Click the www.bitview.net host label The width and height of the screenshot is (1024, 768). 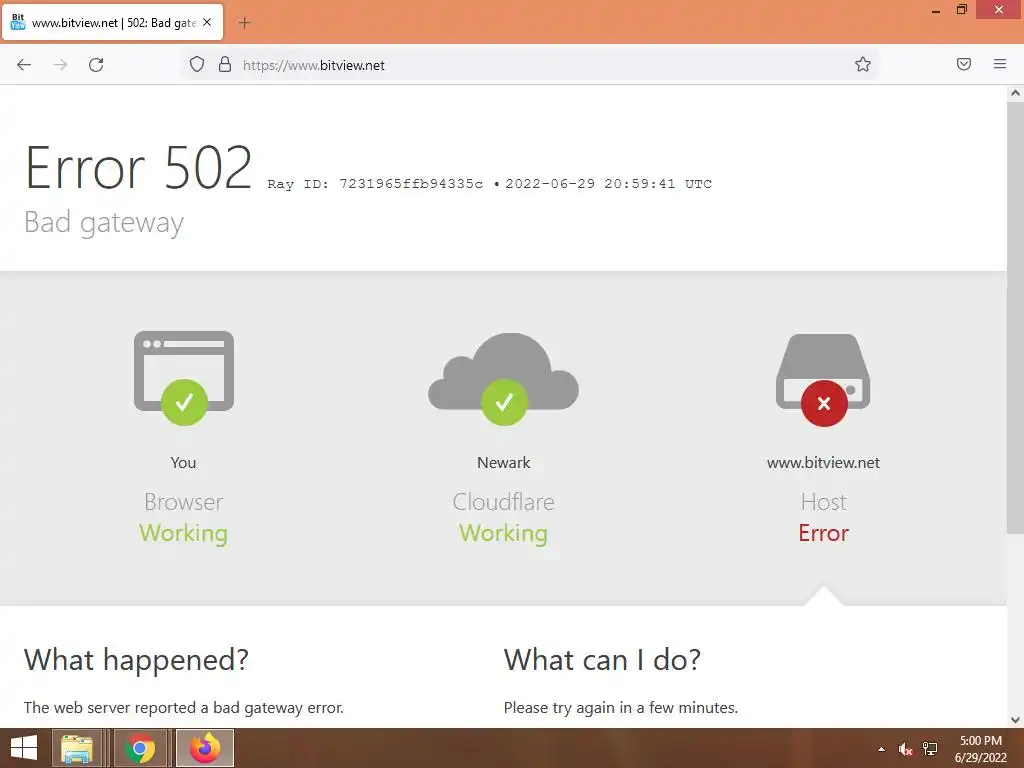click(x=824, y=462)
